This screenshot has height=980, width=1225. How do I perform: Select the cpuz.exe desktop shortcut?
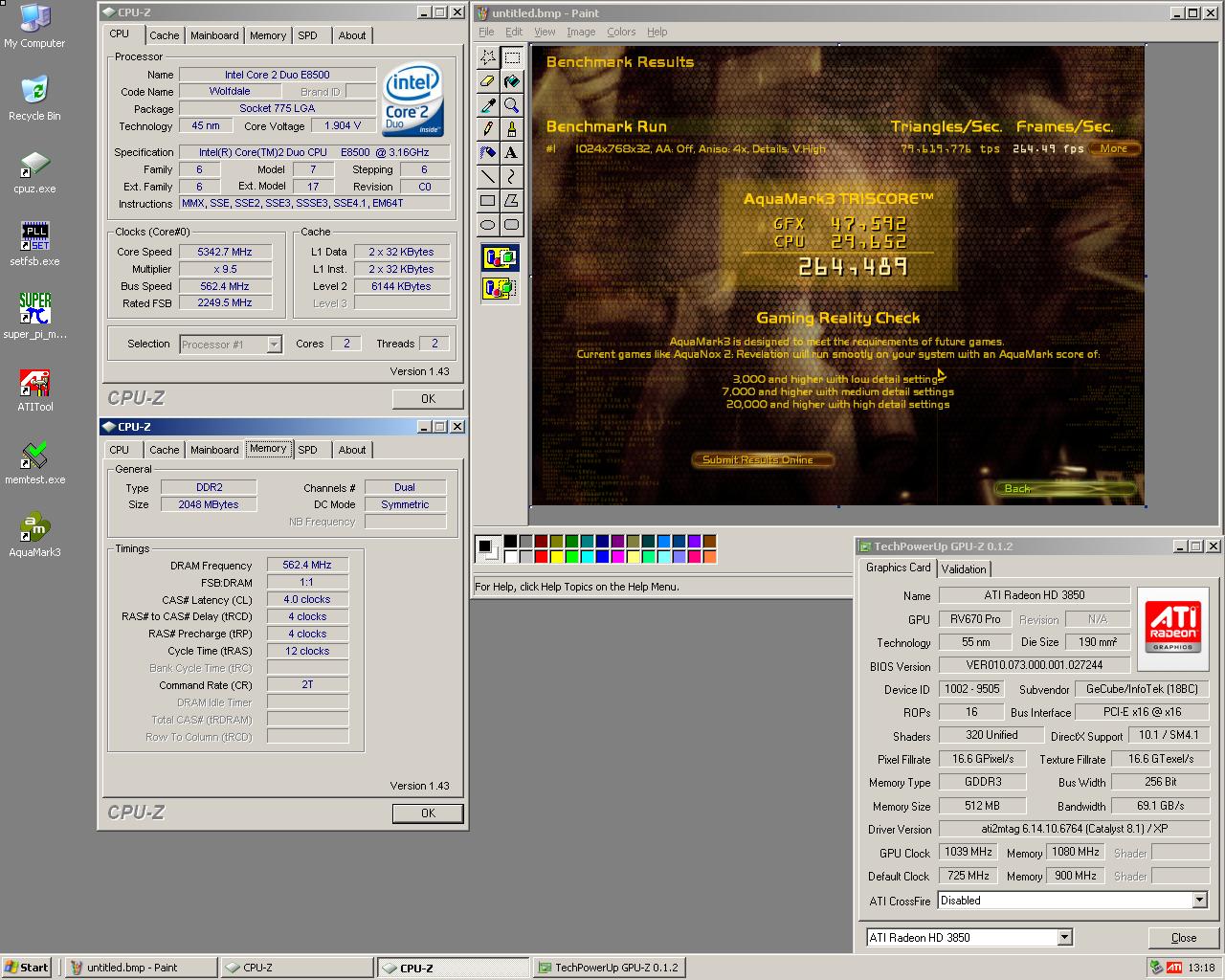tap(34, 172)
